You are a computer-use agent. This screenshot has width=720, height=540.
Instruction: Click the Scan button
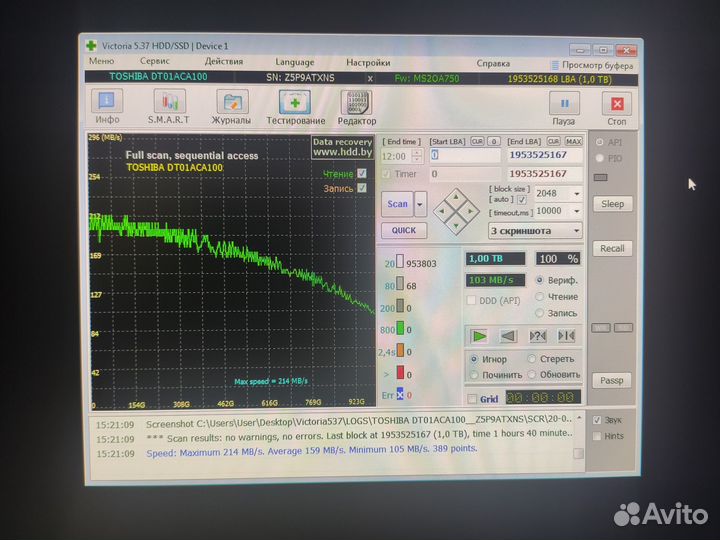coord(397,204)
